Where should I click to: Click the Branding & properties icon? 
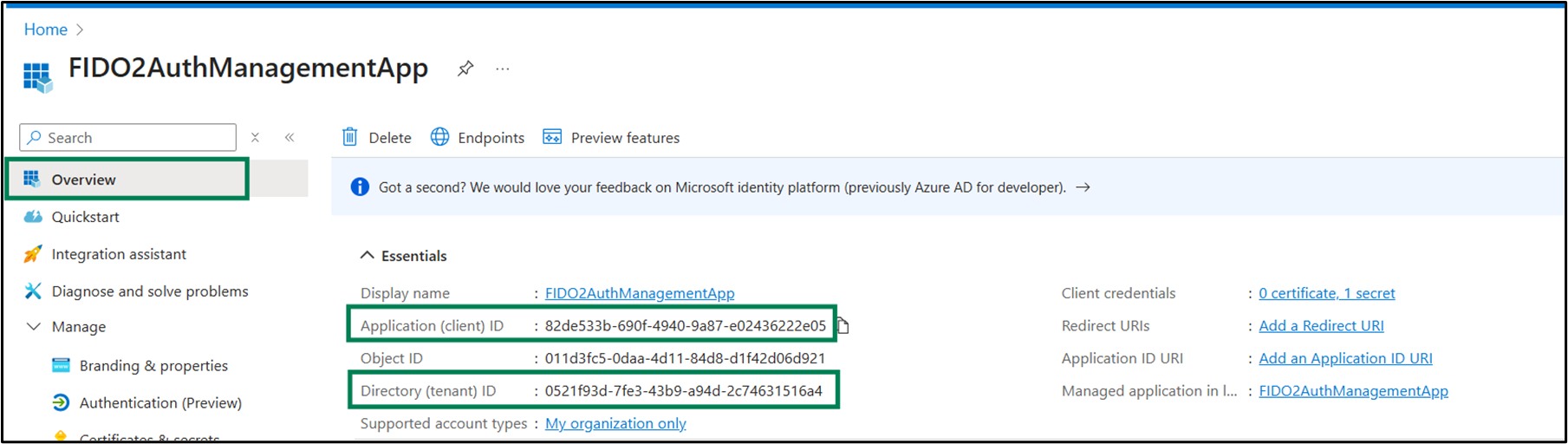pyautogui.click(x=61, y=365)
